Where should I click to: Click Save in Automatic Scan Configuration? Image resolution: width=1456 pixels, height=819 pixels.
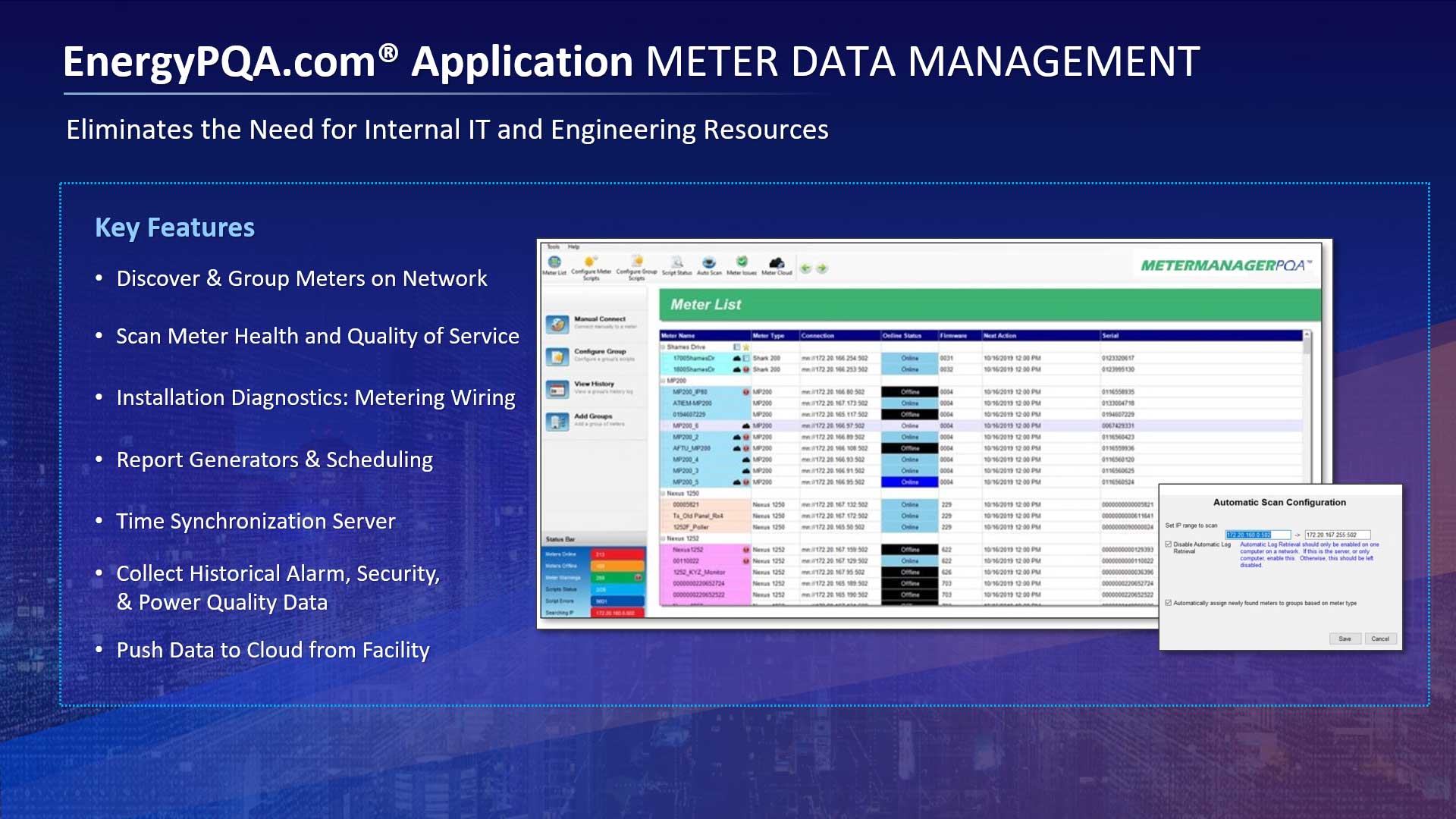1345,639
